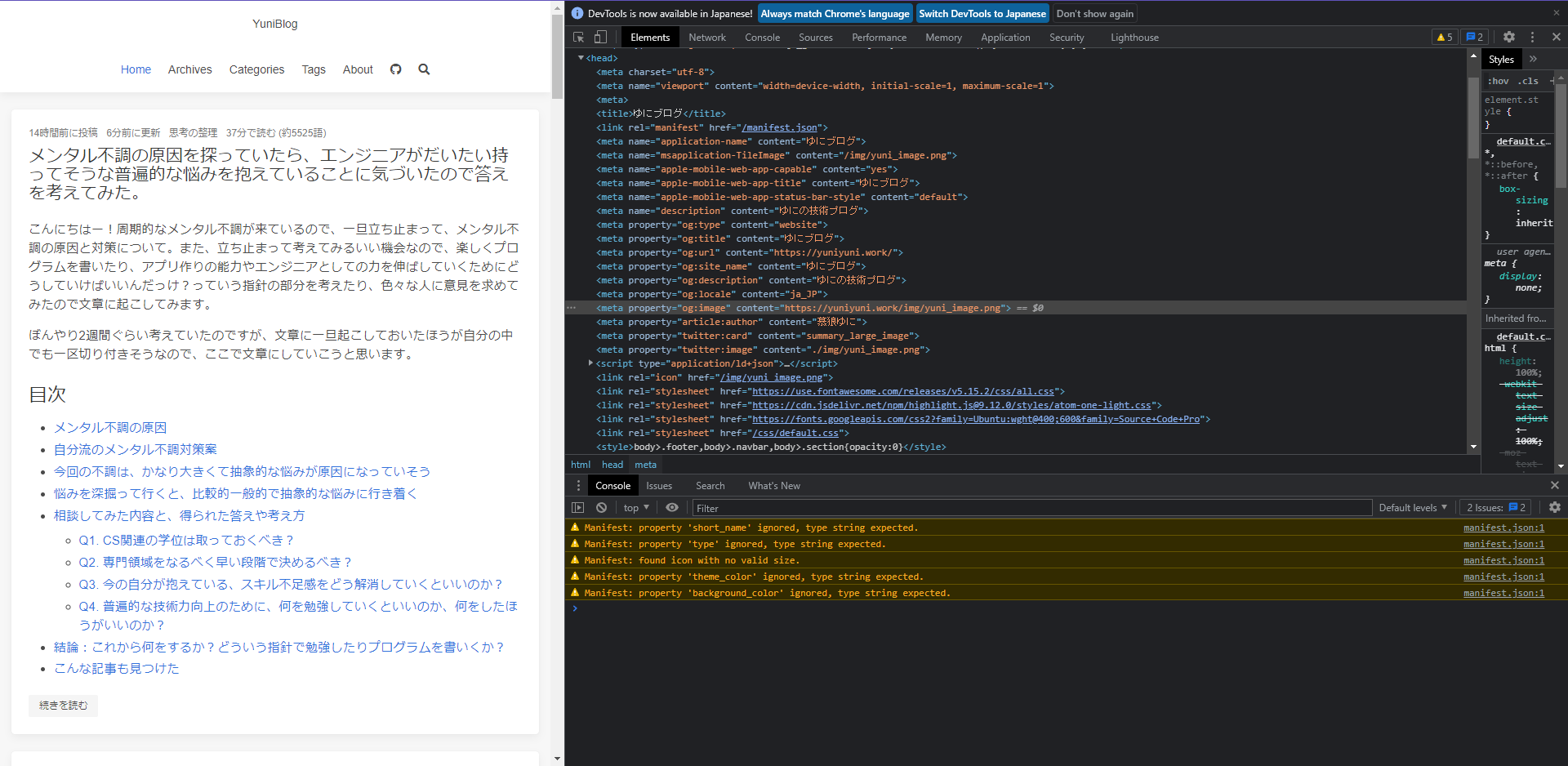This screenshot has height=766, width=1568.
Task: Close the DevTools panel
Action: [1556, 37]
